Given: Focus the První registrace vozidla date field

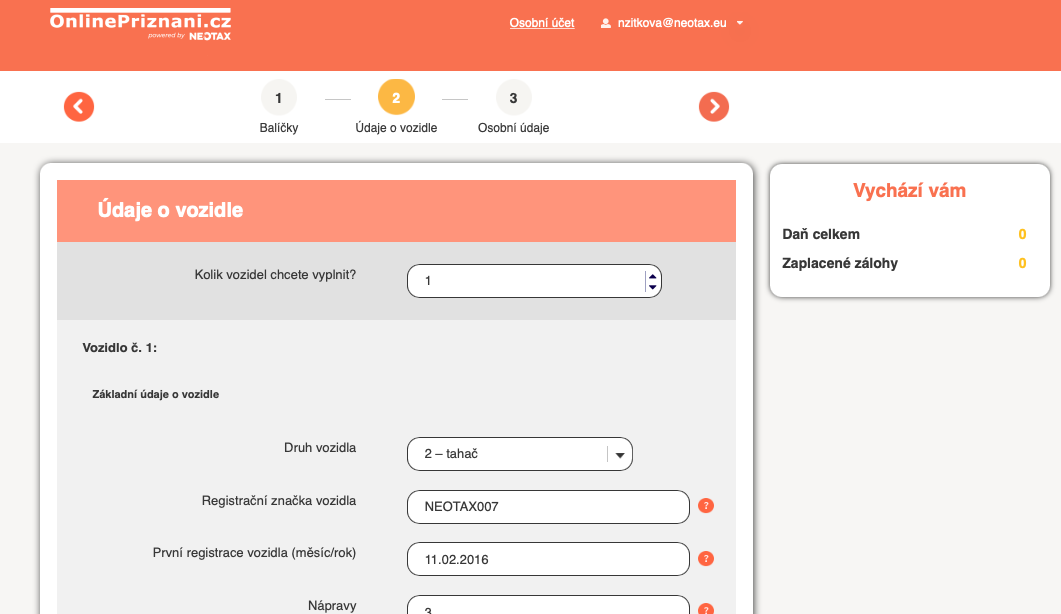Looking at the screenshot, I should tap(548, 559).
